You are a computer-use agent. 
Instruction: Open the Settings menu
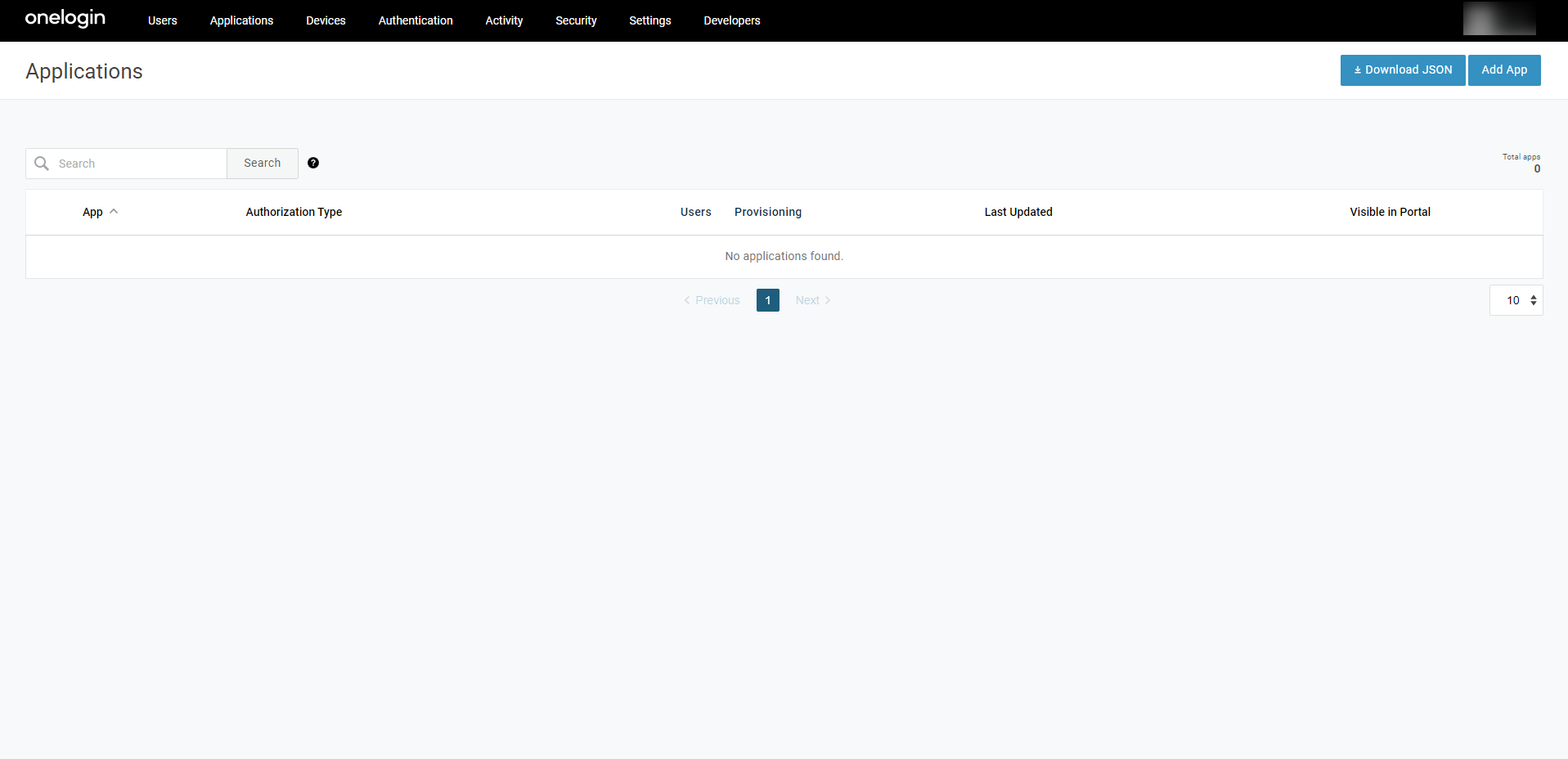[x=649, y=20]
